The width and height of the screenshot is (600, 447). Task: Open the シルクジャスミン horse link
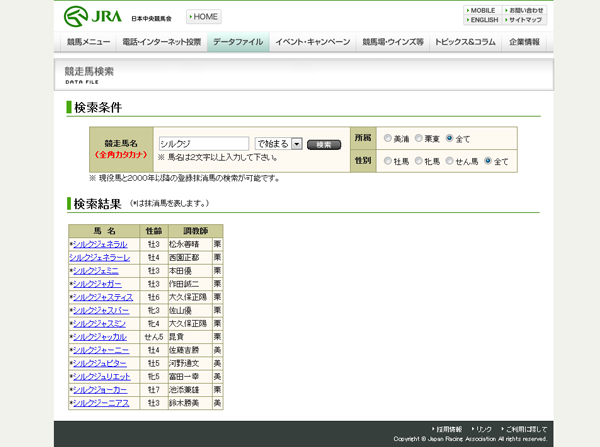(99, 324)
